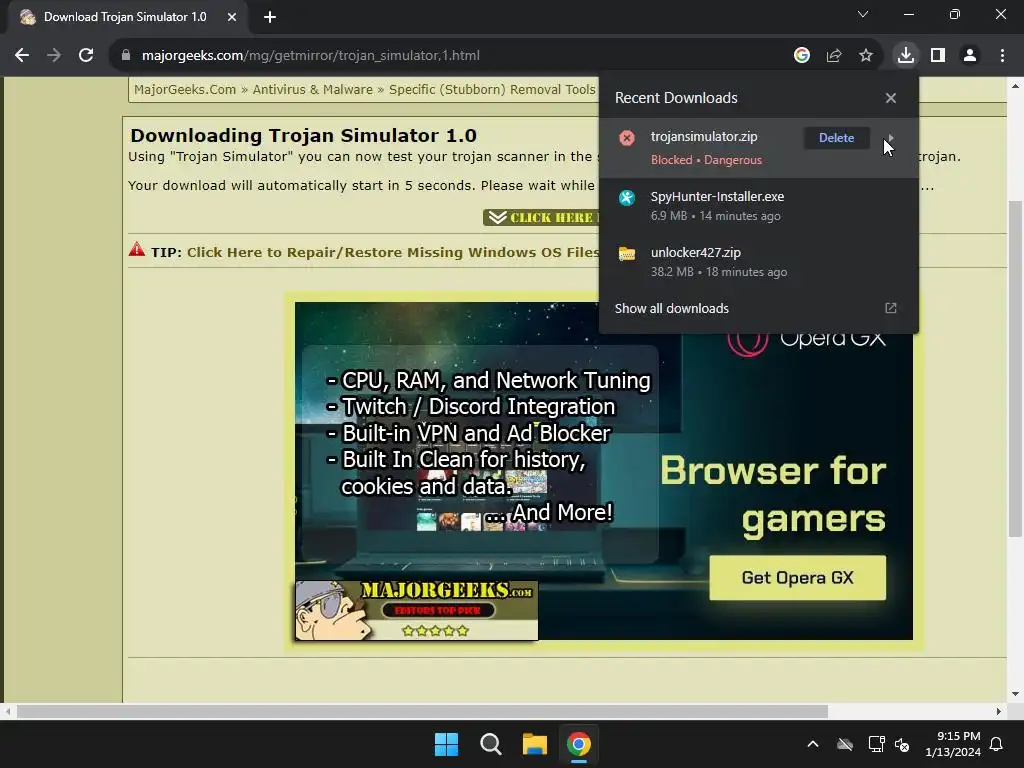Open the Chrome profile icon
The image size is (1024, 768).
[x=970, y=56]
